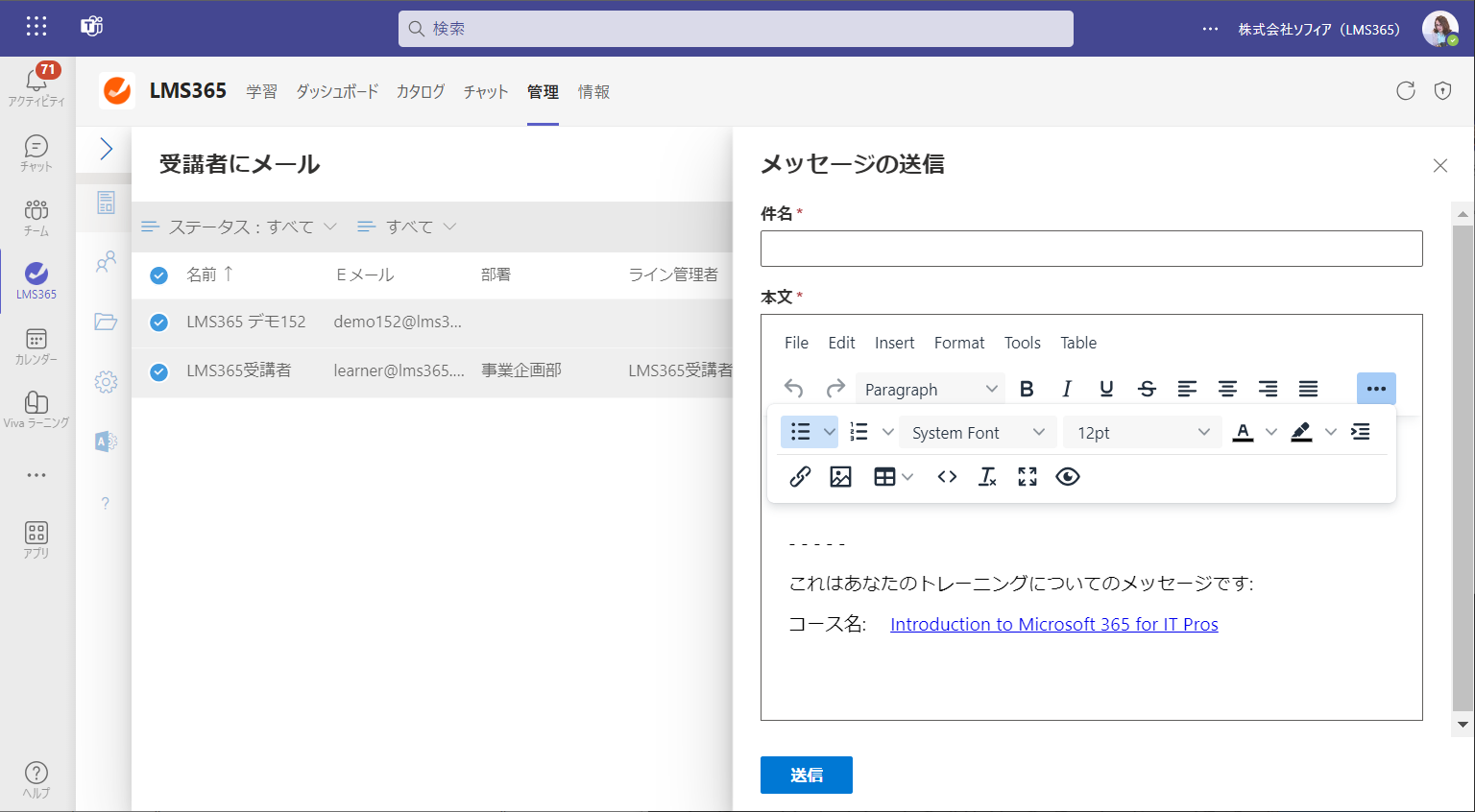Screen dimensions: 1475x812
Task: Toggle the select-all checkbox beside 名前
Action: (x=159, y=275)
